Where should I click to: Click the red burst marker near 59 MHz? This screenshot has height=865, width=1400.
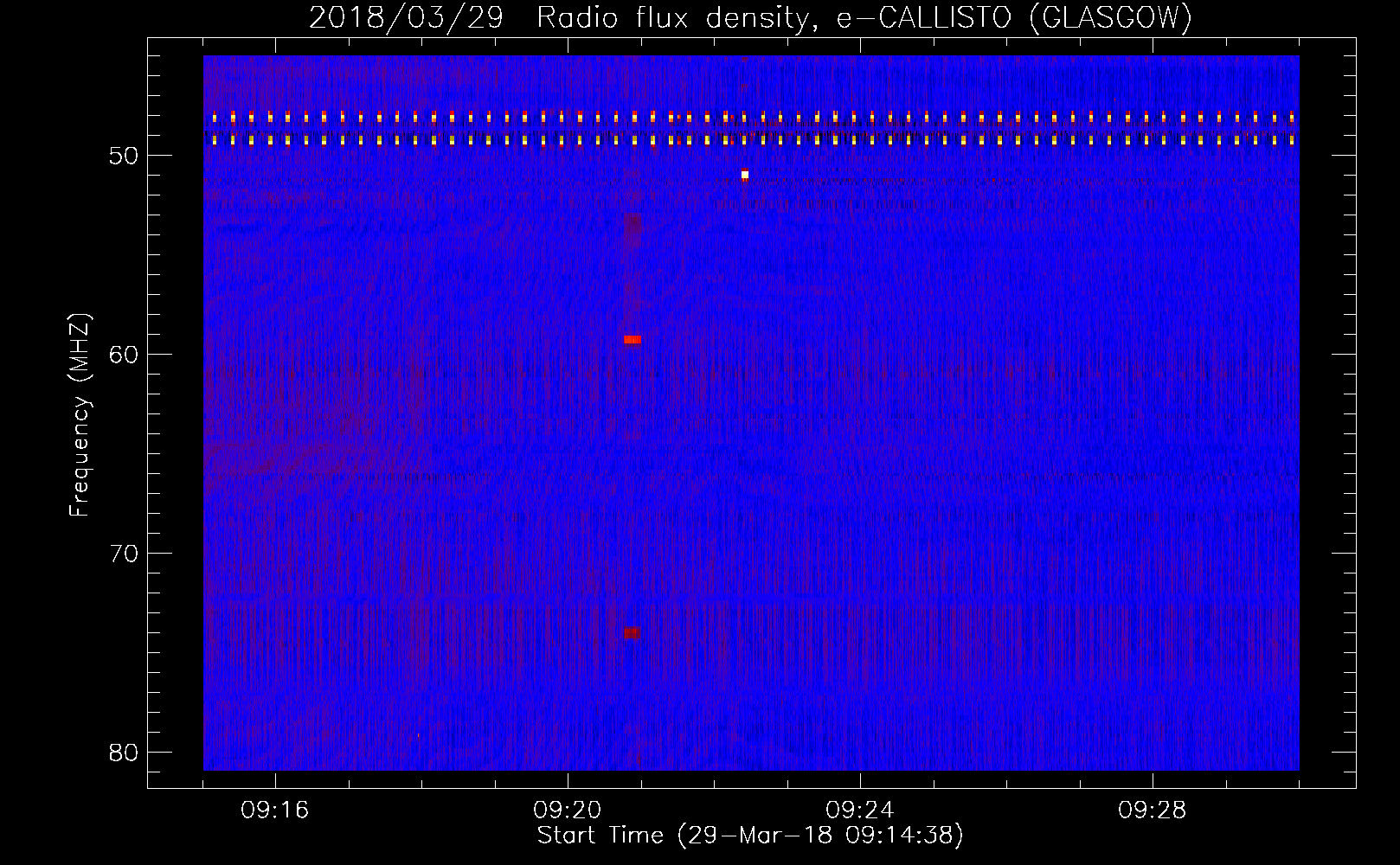tap(633, 340)
